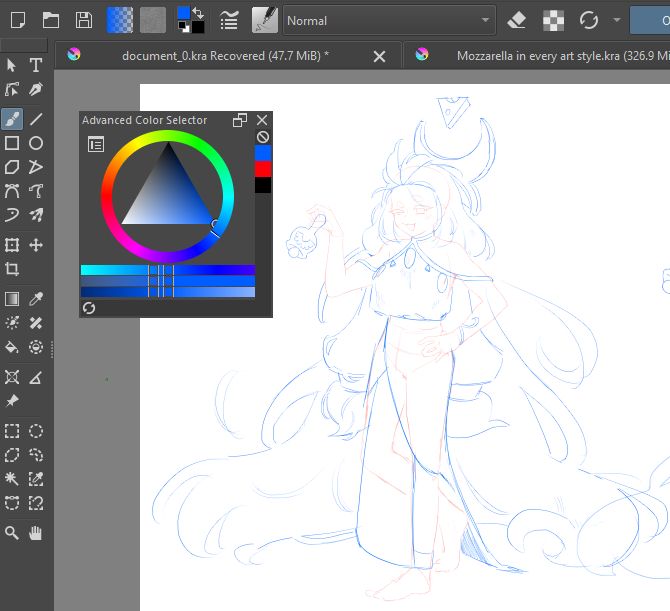Float the Advanced Color Selector docker

coord(240,120)
